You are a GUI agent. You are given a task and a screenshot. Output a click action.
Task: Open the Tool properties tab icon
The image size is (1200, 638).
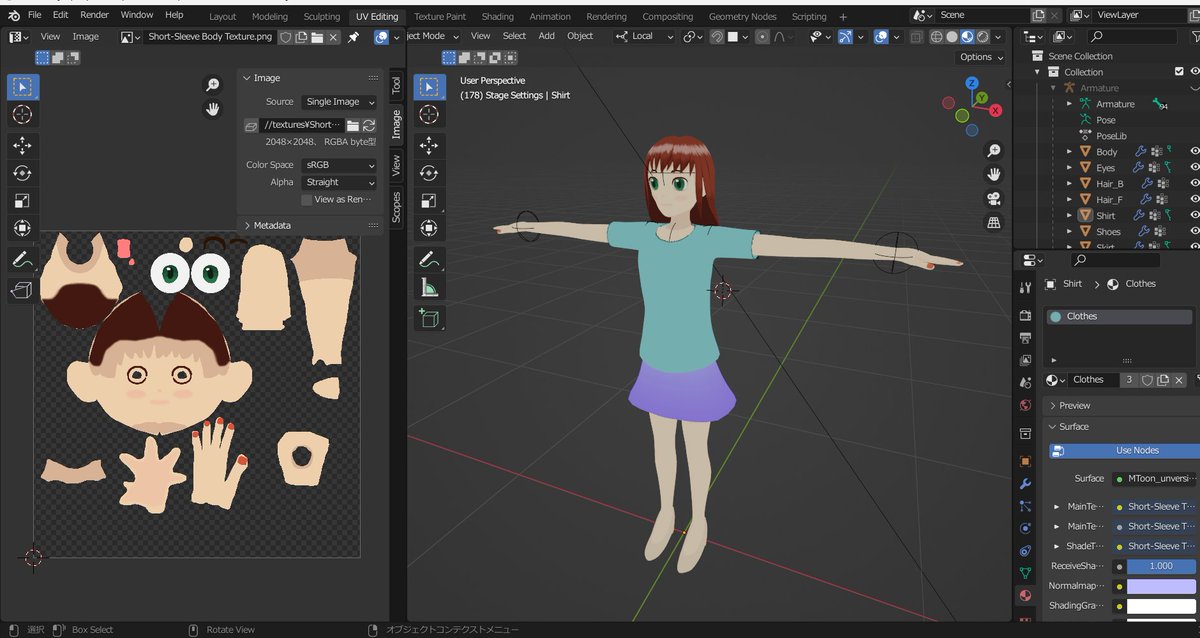click(1025, 288)
